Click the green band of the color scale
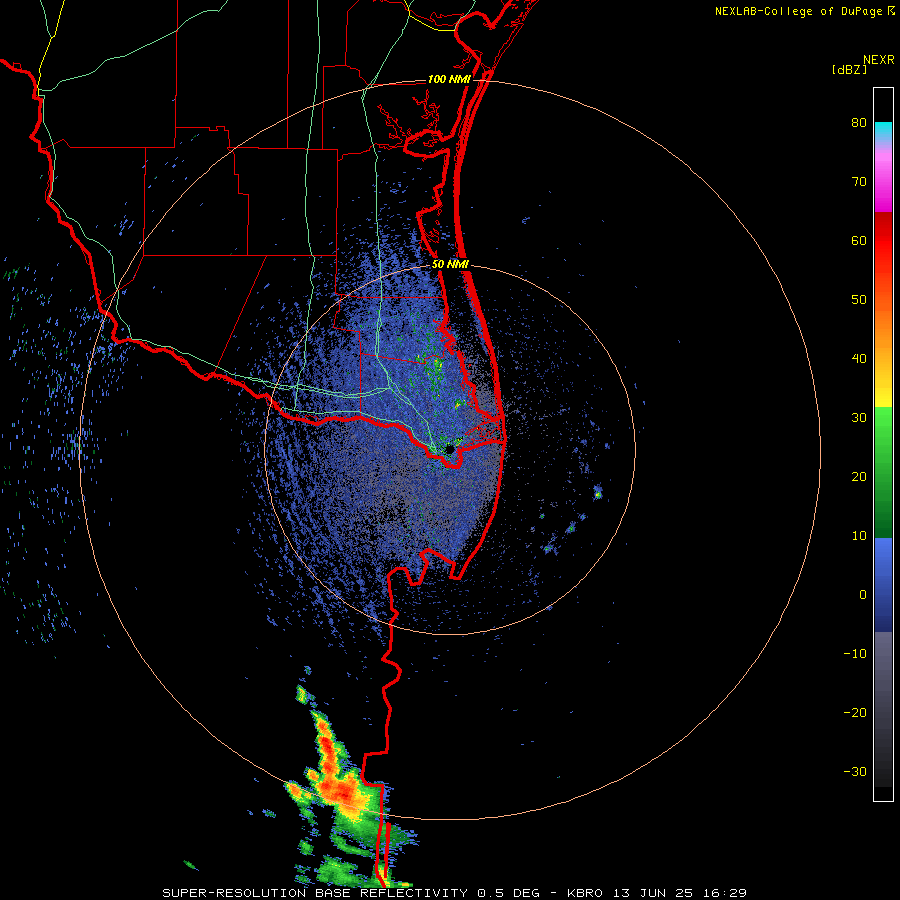900x900 pixels. (883, 473)
